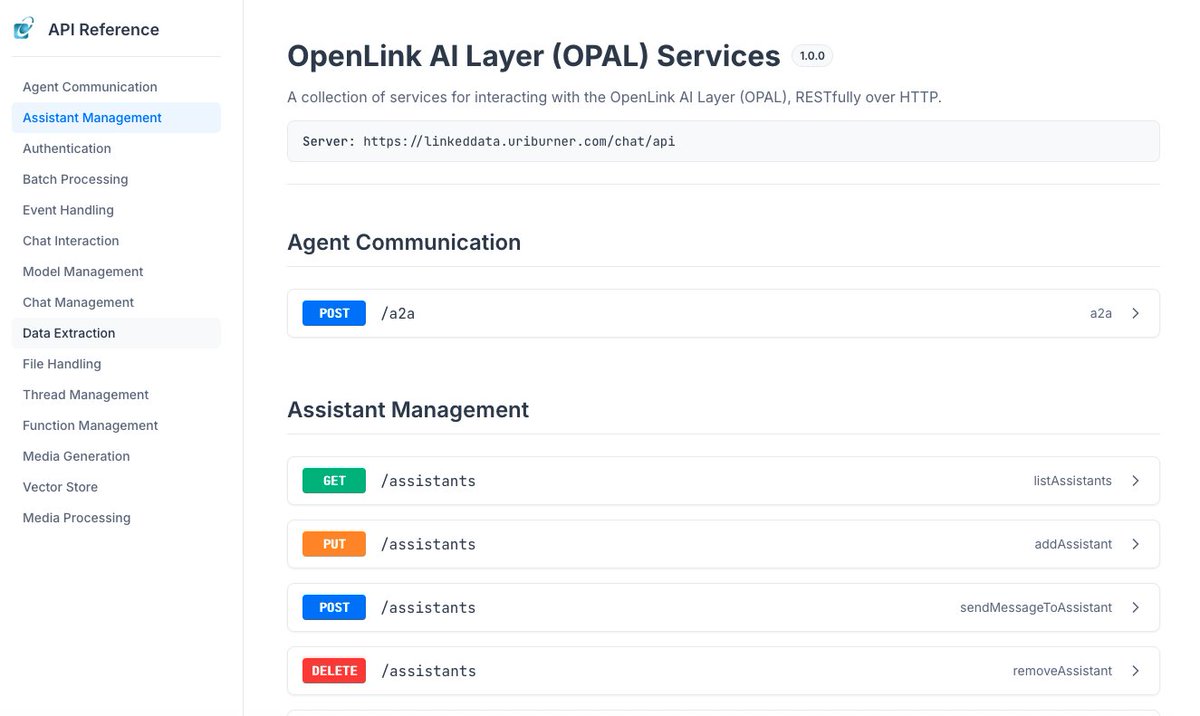Expand the addAssistant endpoint chevron
1200x716 pixels.
pyautogui.click(x=1135, y=544)
